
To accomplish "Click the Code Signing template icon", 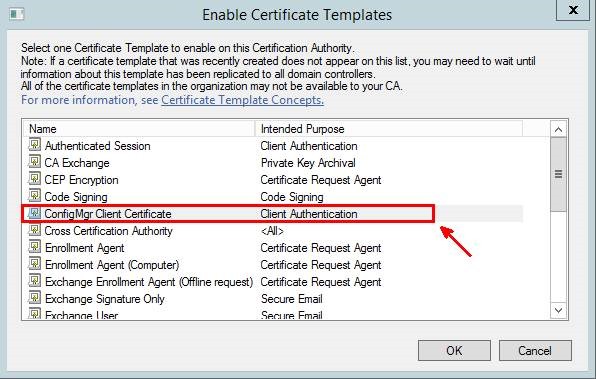I will [35, 196].
